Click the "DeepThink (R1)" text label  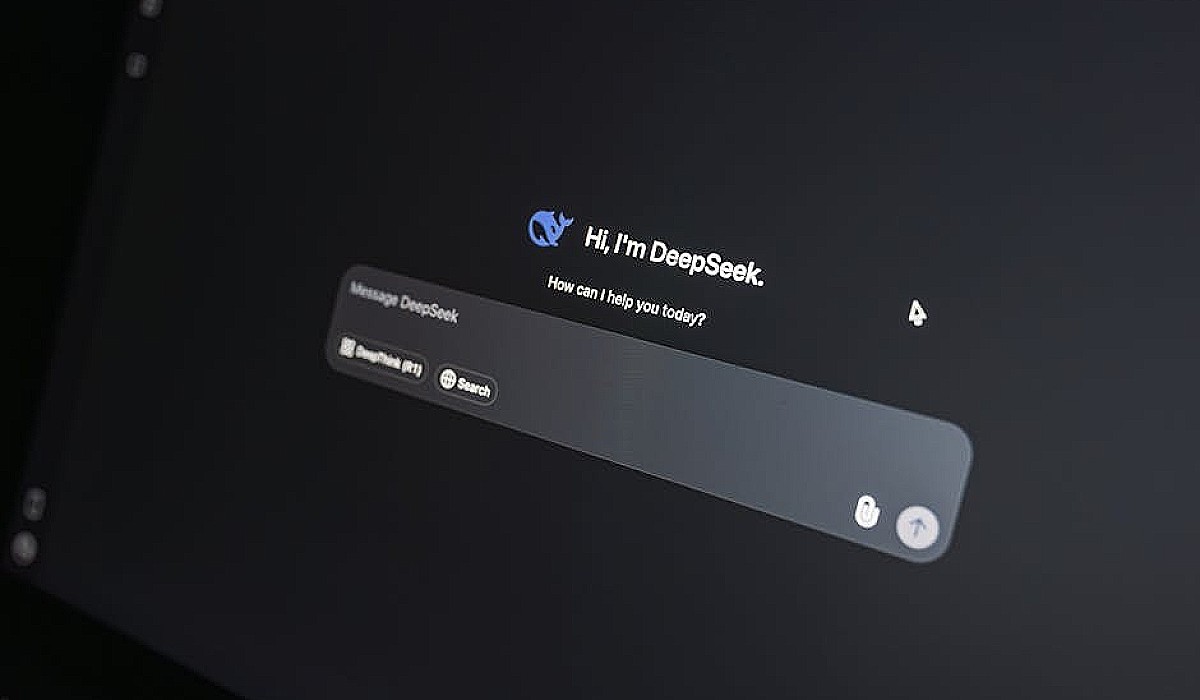pos(390,362)
